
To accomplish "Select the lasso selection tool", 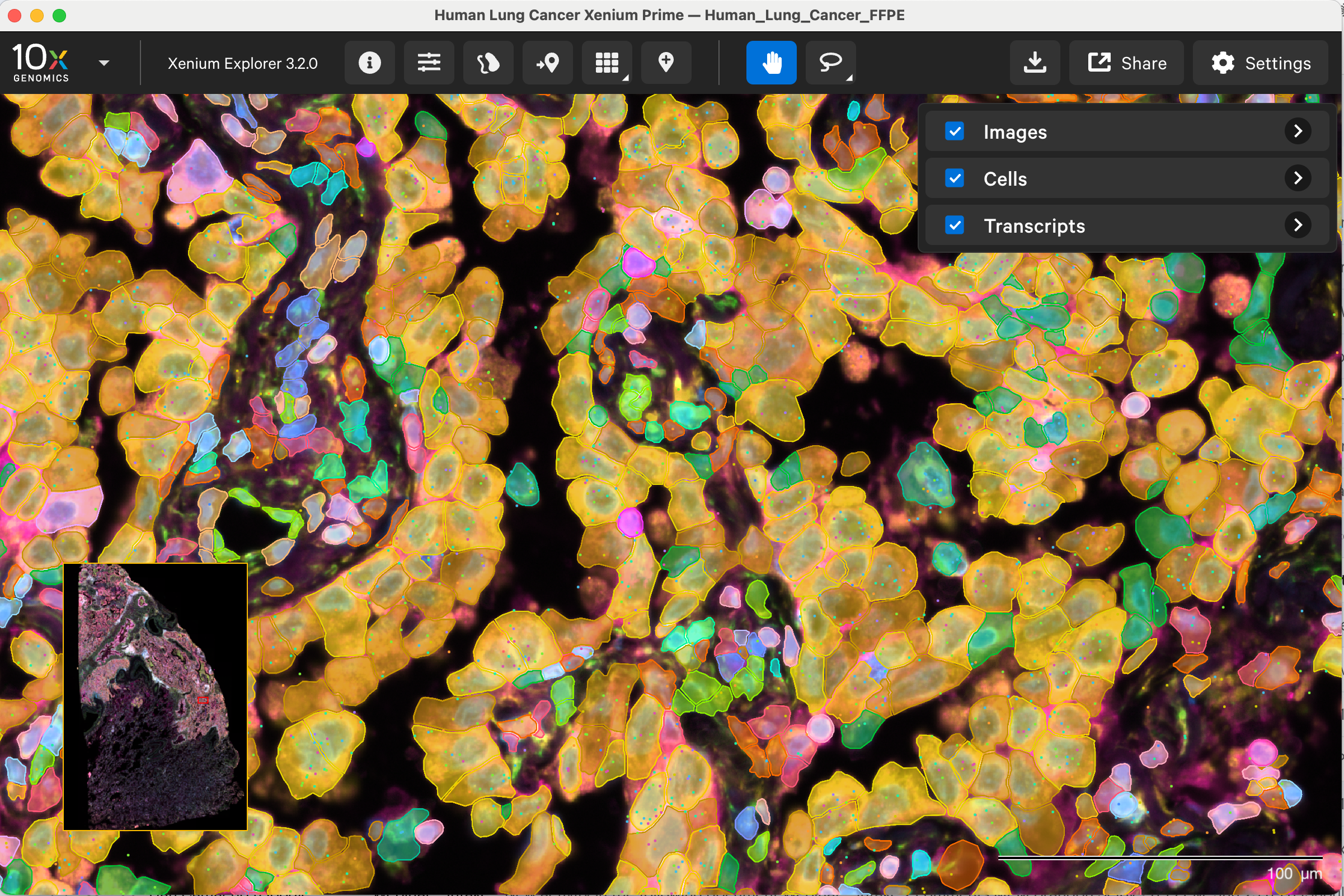I will pos(829,63).
